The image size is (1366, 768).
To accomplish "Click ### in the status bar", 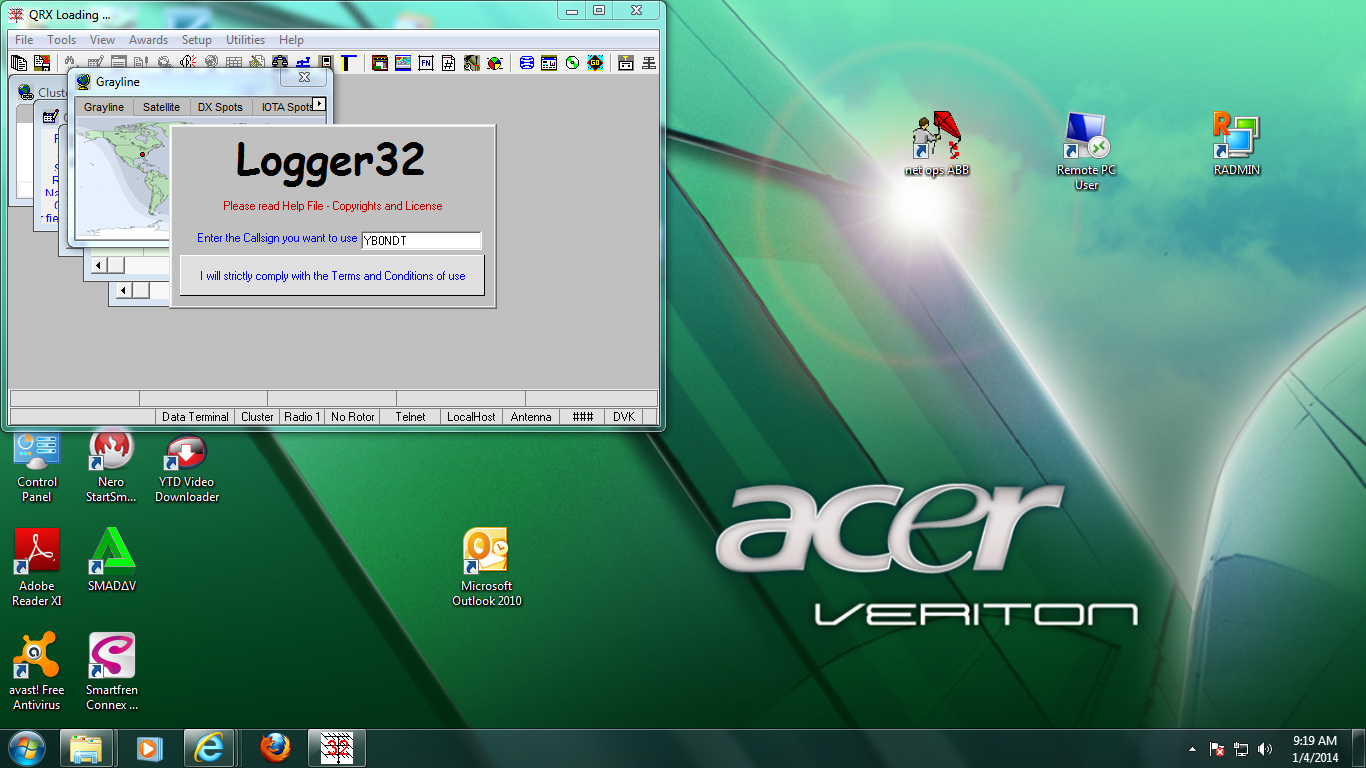I will (x=583, y=417).
